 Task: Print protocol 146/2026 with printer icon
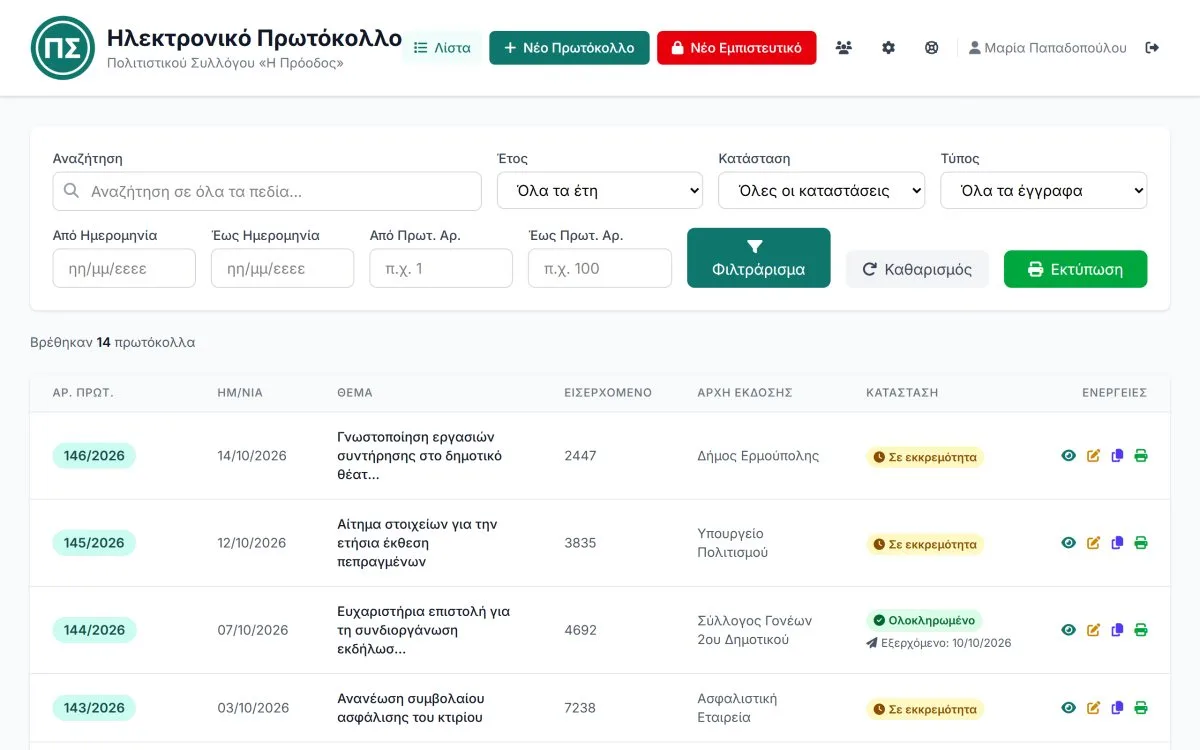[x=1141, y=456]
